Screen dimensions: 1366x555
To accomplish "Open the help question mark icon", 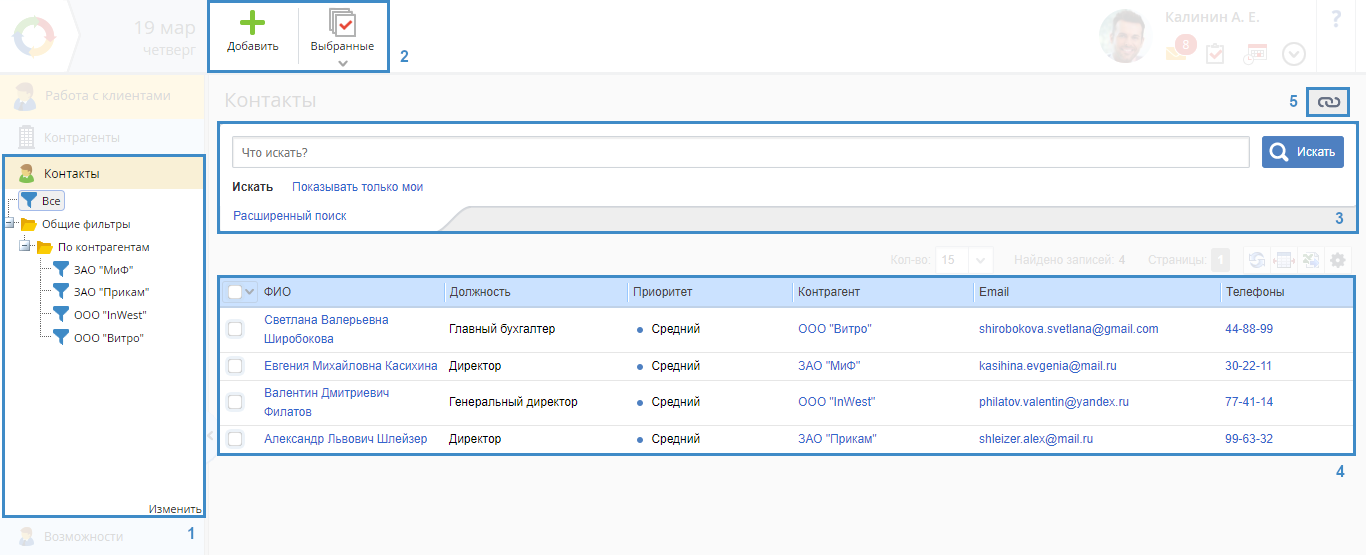I will click(x=1336, y=20).
